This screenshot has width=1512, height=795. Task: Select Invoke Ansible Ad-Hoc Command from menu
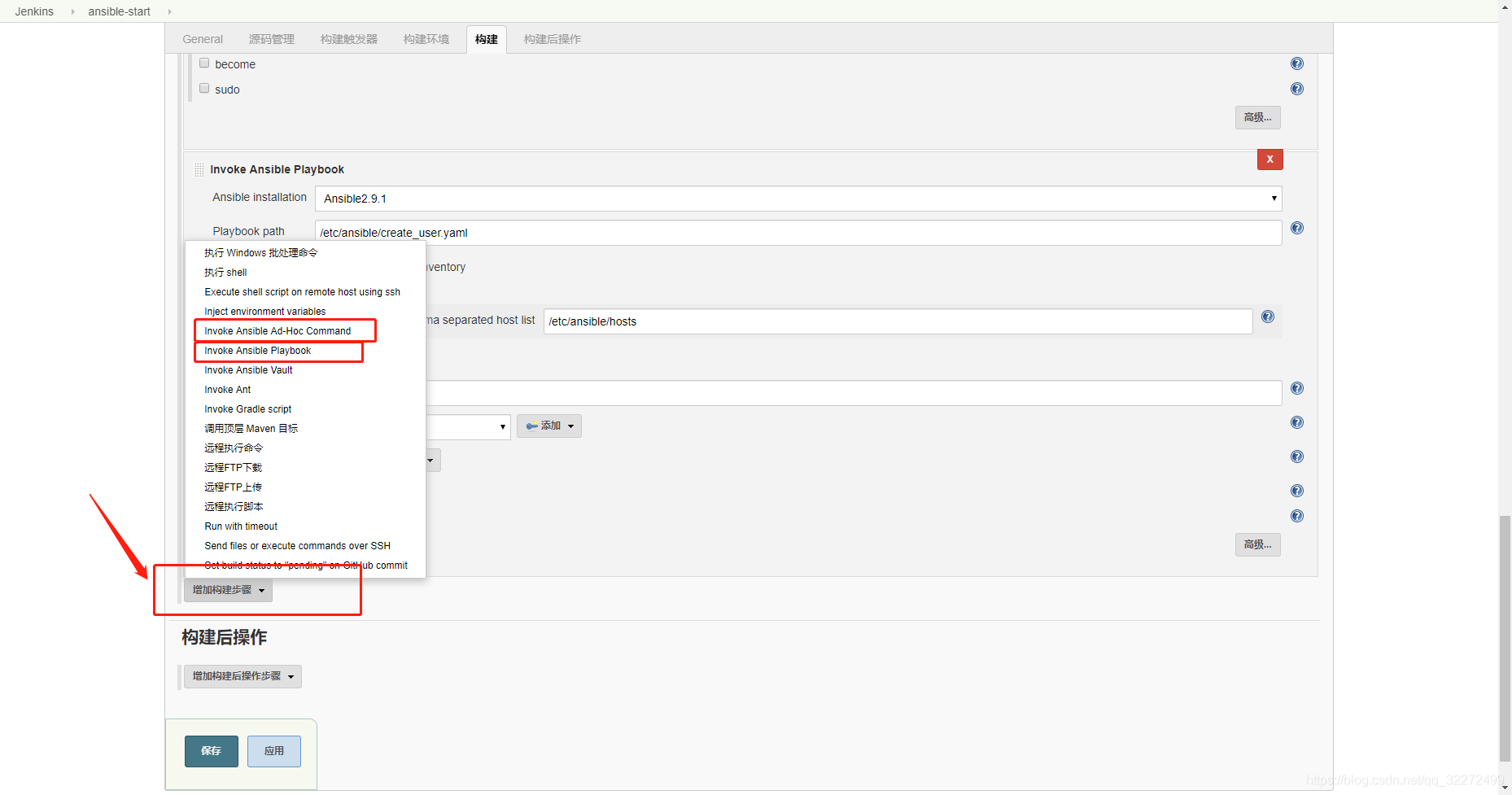(x=277, y=330)
